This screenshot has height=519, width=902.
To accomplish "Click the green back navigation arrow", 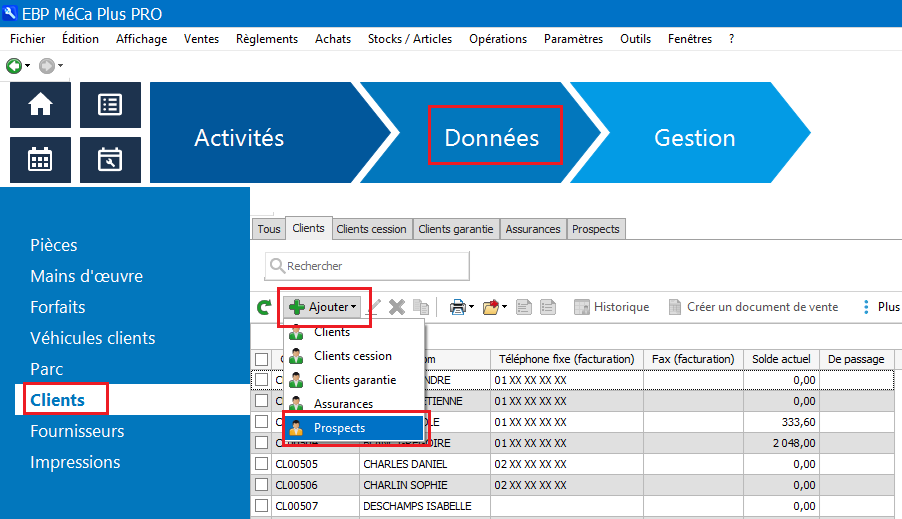I will [x=14, y=66].
